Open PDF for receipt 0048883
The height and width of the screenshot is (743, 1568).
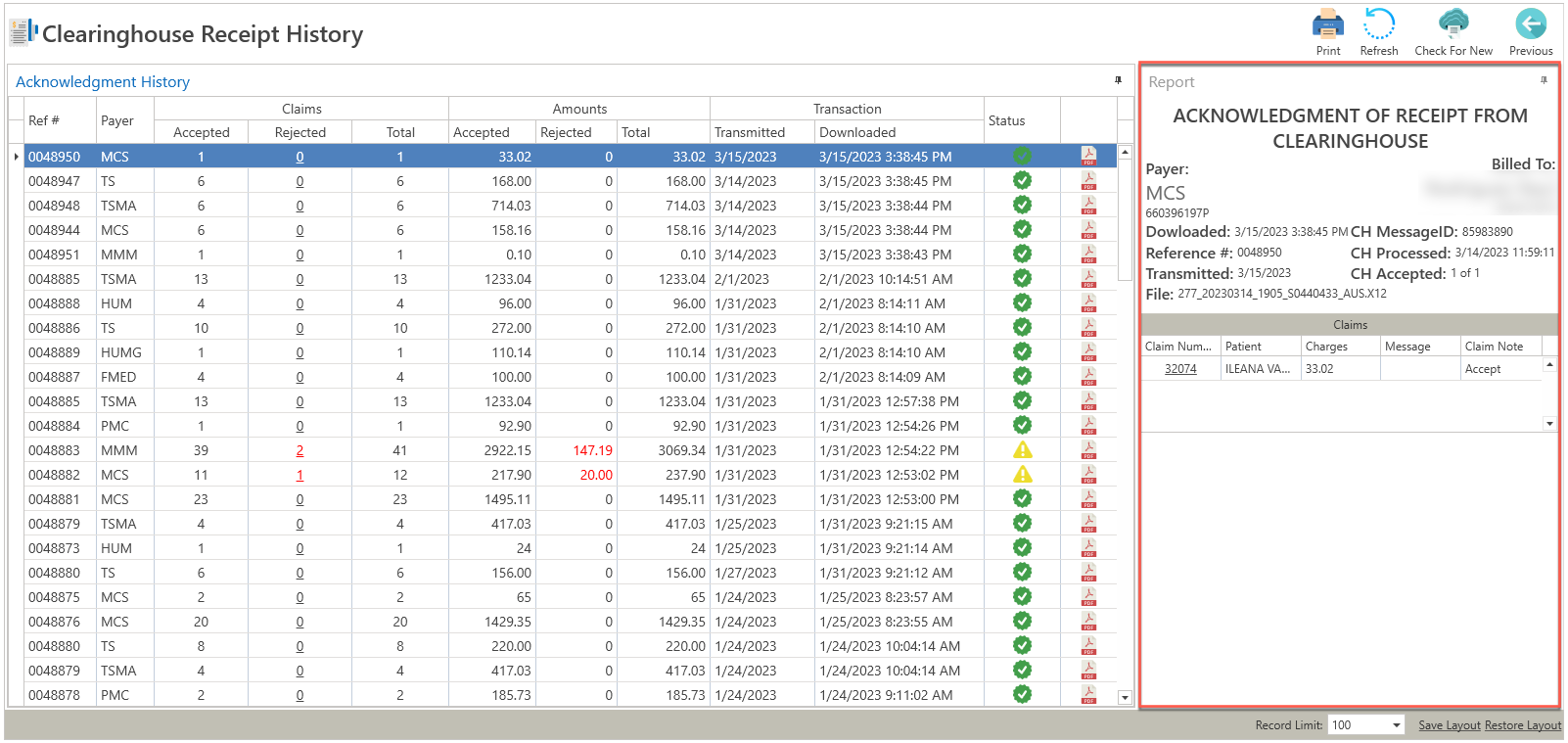pyautogui.click(x=1088, y=449)
